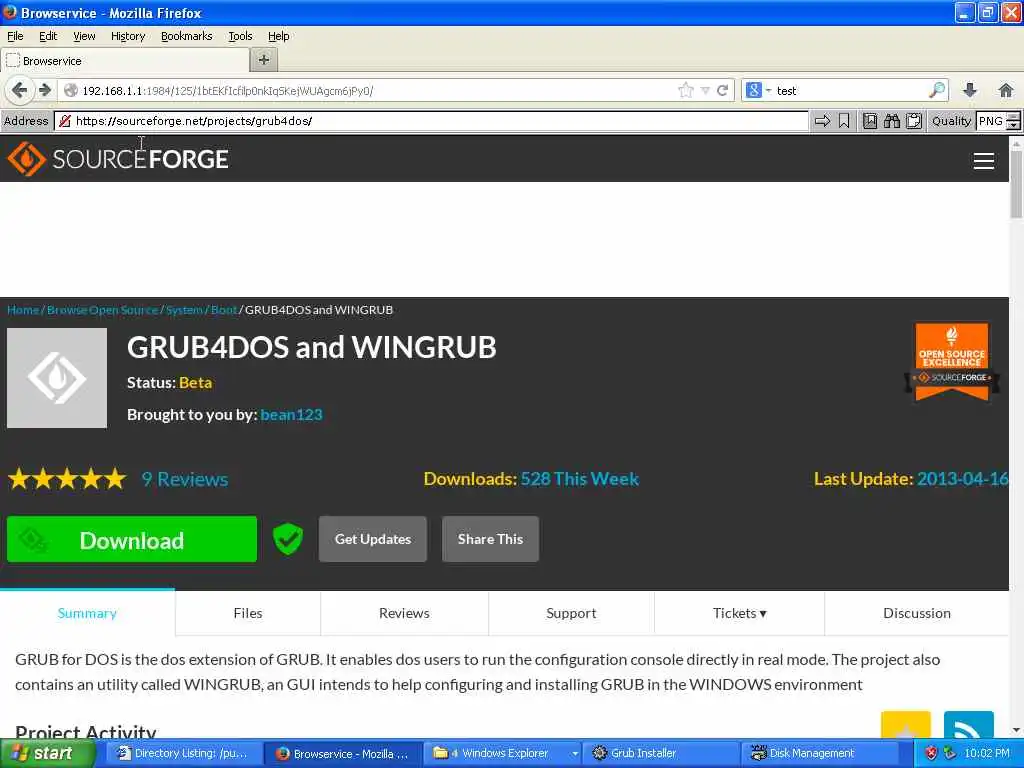This screenshot has height=768, width=1024.
Task: Open the Bookmarks menu
Action: pyautogui.click(x=187, y=36)
